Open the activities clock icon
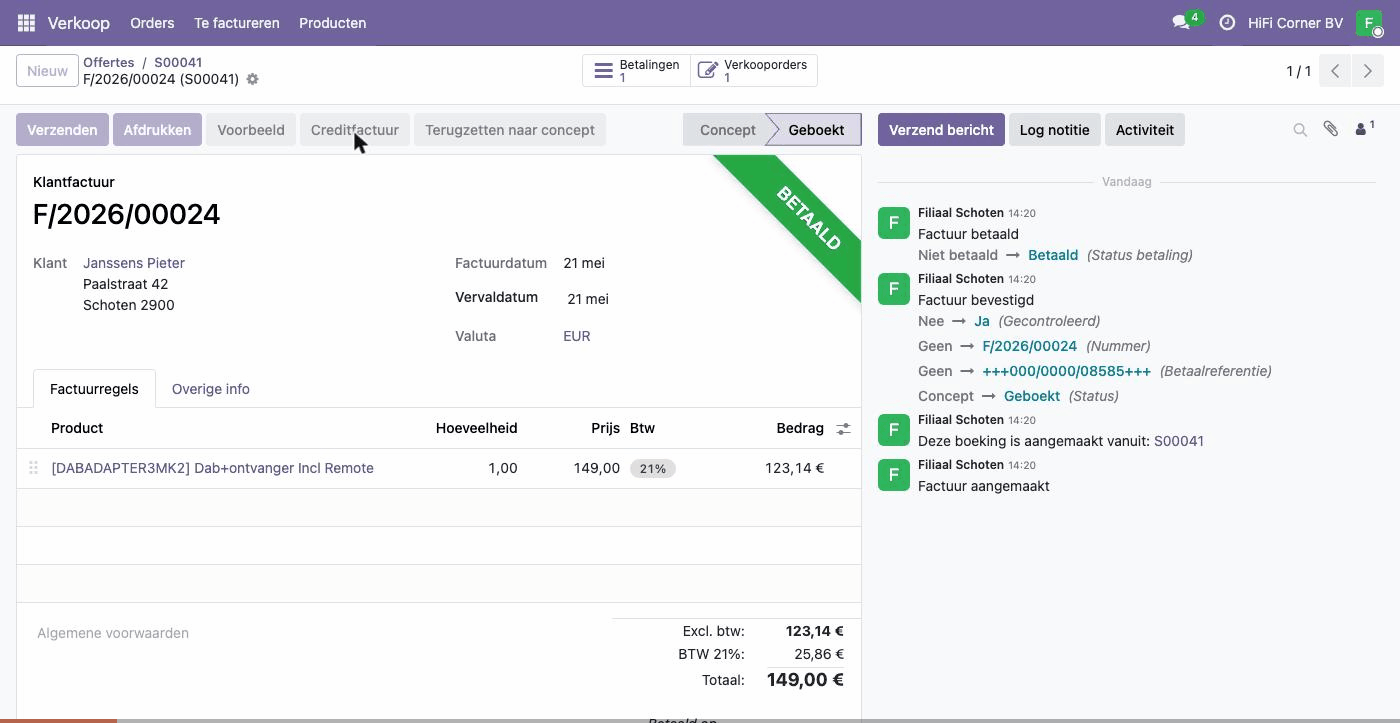The image size is (1400, 723). tap(1227, 23)
